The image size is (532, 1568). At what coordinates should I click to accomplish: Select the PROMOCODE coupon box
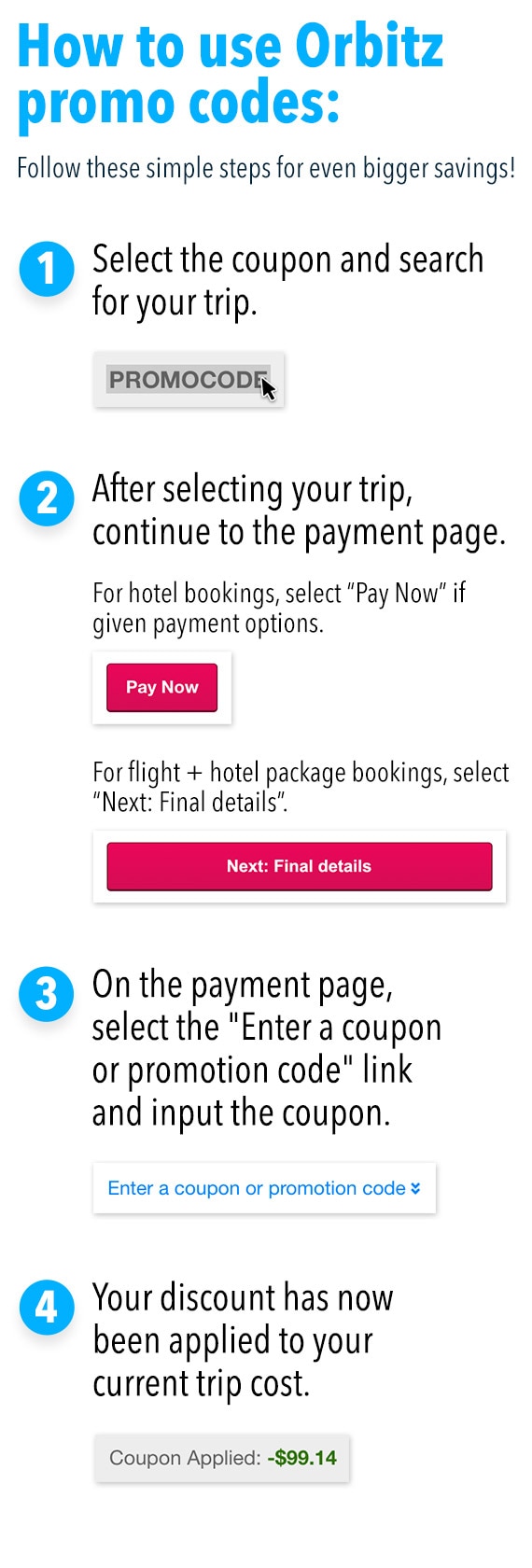click(189, 380)
